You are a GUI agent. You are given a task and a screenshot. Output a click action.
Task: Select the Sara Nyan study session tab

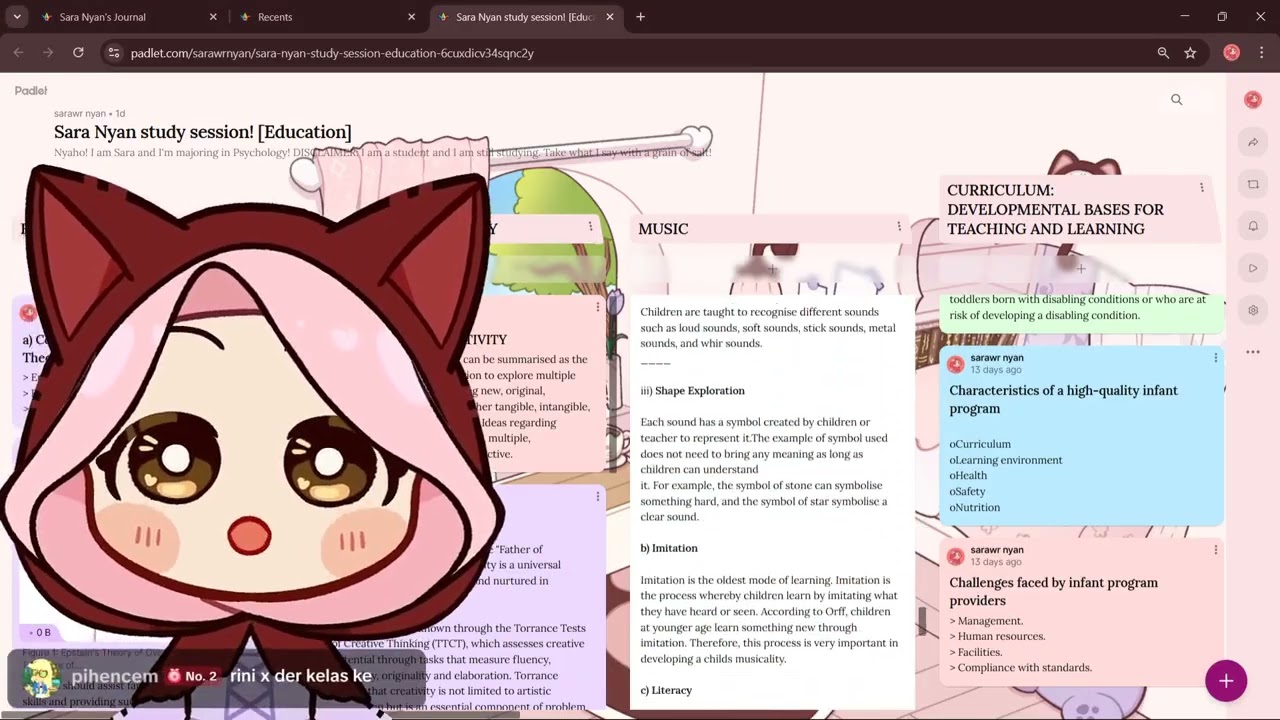pyautogui.click(x=525, y=17)
